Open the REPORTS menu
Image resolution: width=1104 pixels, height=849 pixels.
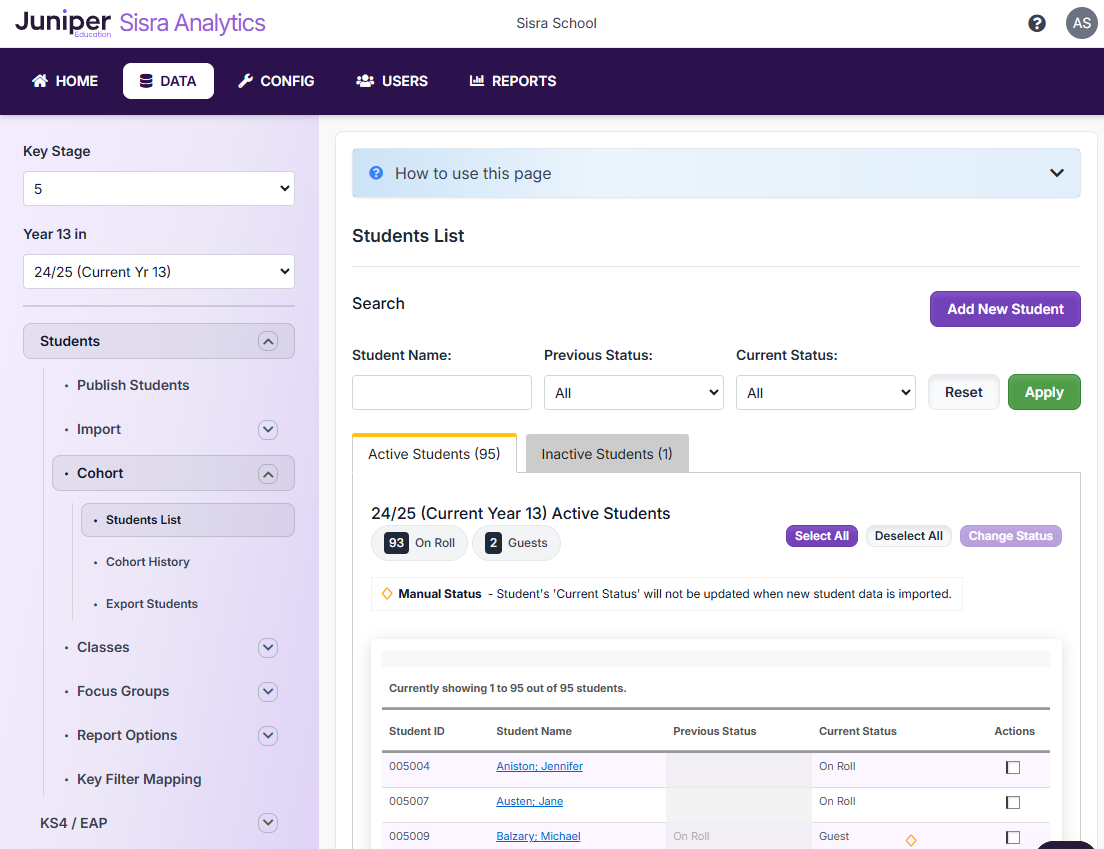pos(513,81)
